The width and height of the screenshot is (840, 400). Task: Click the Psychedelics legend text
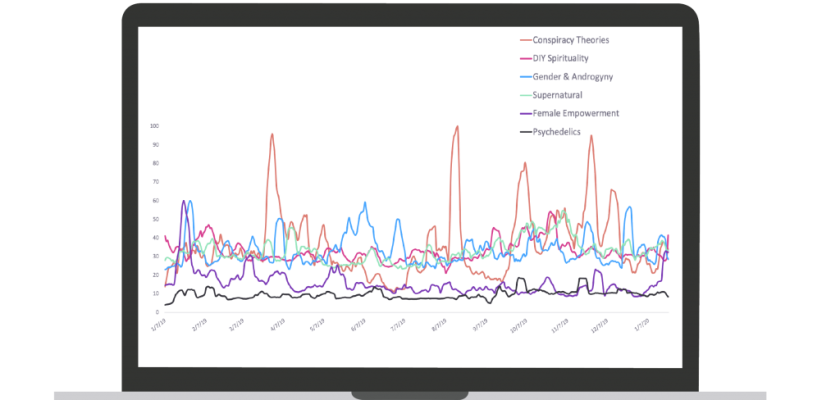tap(557, 131)
